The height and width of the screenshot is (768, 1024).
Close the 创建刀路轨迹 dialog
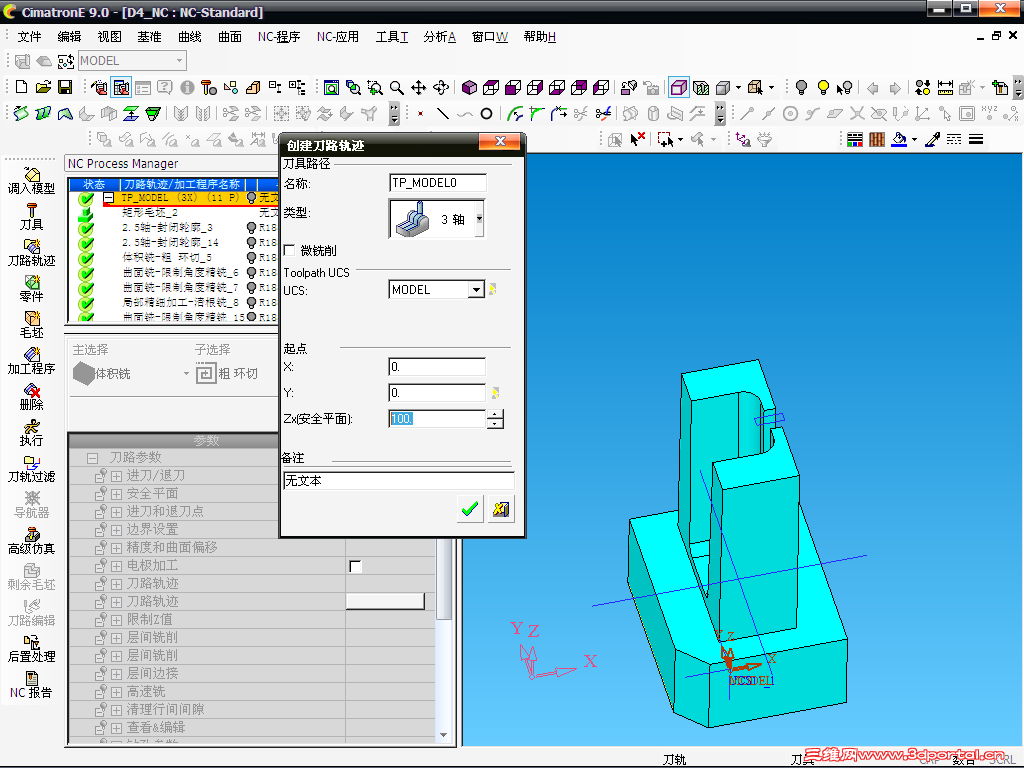500,141
